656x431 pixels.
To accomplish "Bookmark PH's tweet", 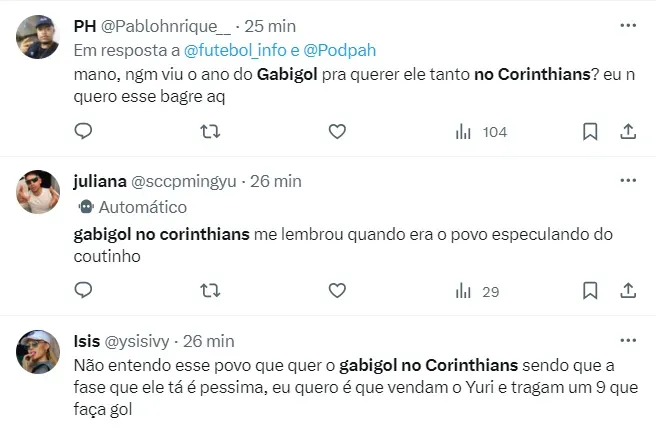I will tap(590, 131).
